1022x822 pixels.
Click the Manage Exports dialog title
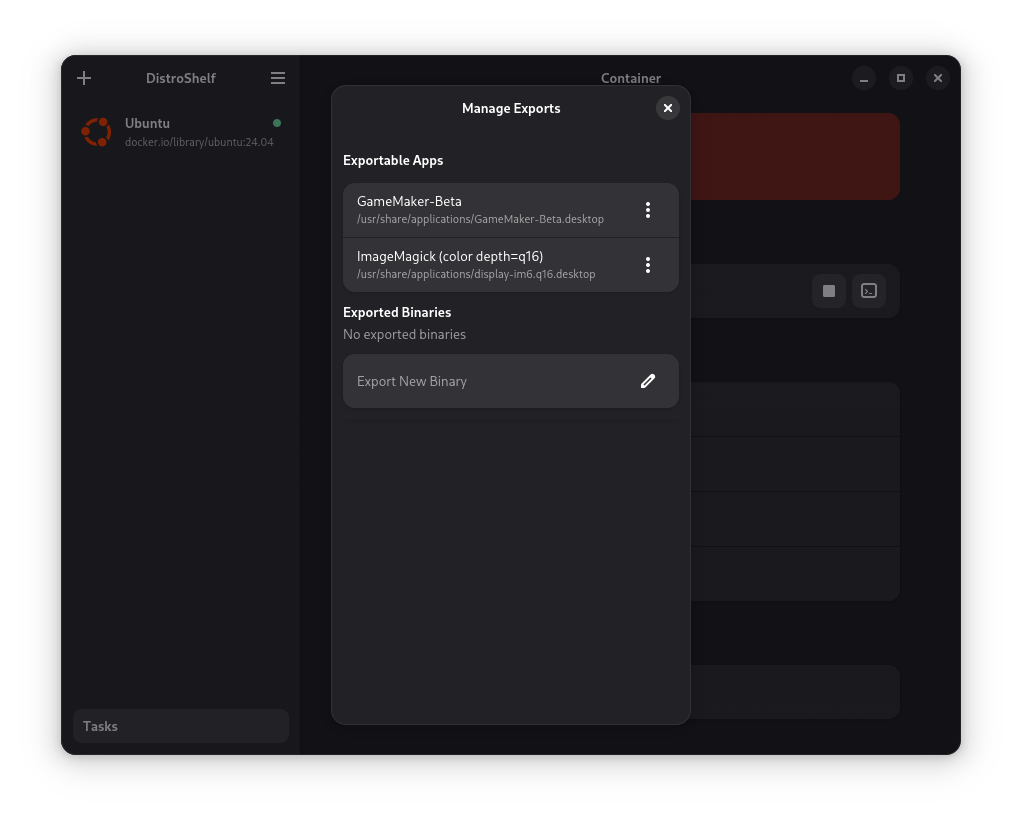coord(511,108)
